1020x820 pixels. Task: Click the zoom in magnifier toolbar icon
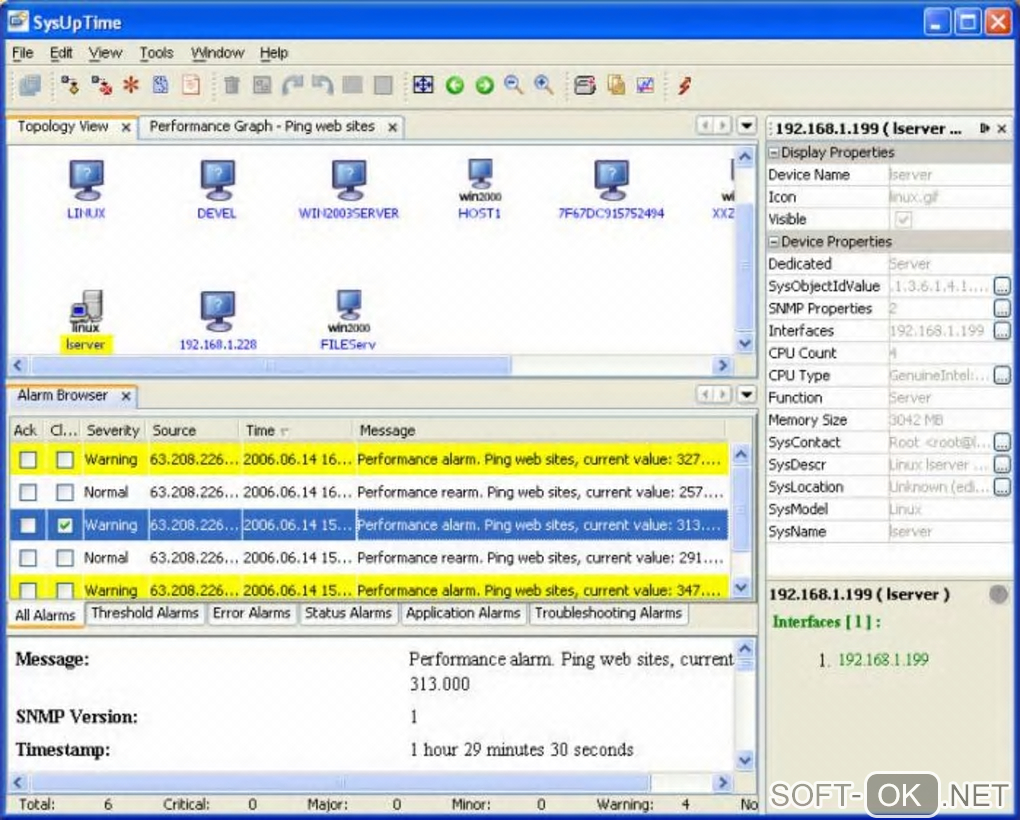tap(544, 86)
